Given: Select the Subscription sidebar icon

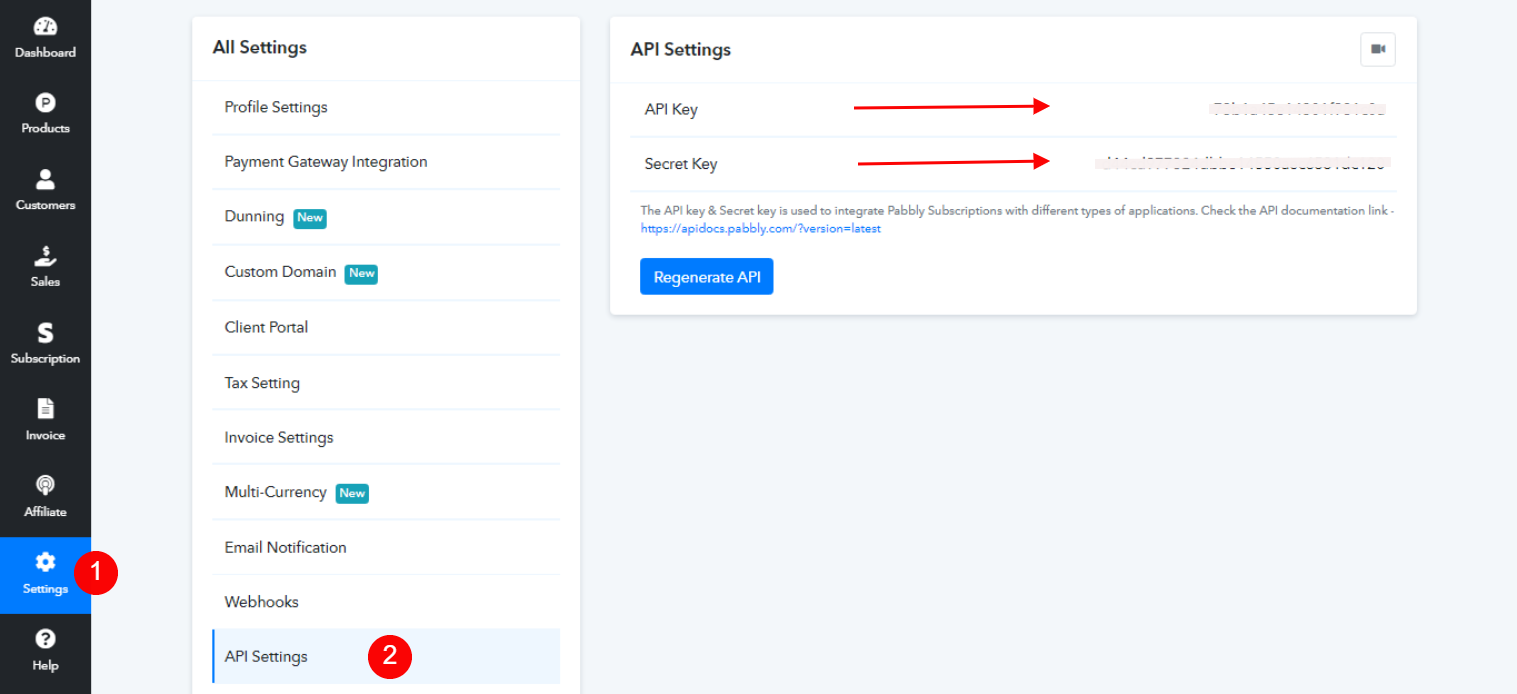Looking at the screenshot, I should 45,333.
